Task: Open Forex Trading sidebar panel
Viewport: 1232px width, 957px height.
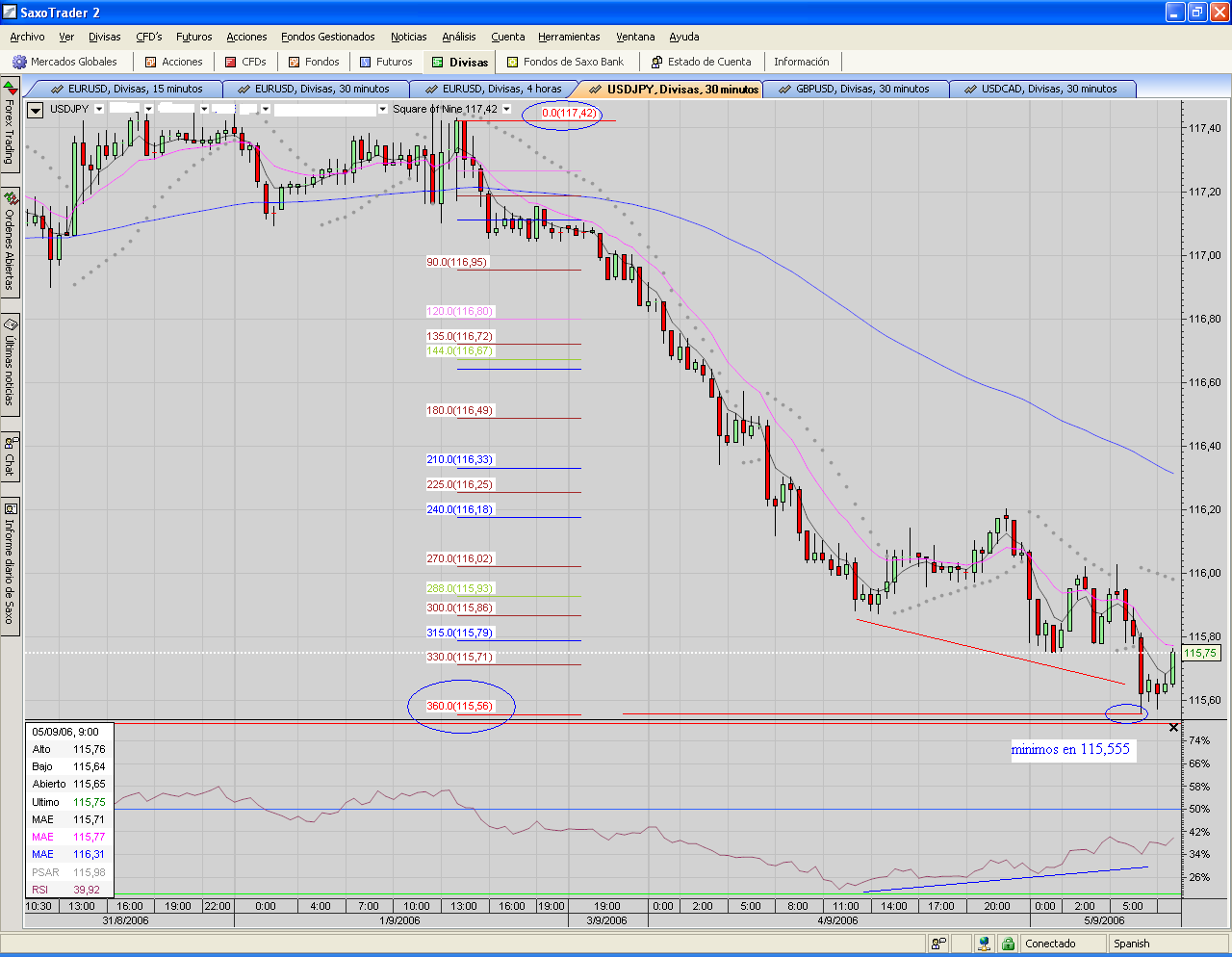Action: (10, 129)
